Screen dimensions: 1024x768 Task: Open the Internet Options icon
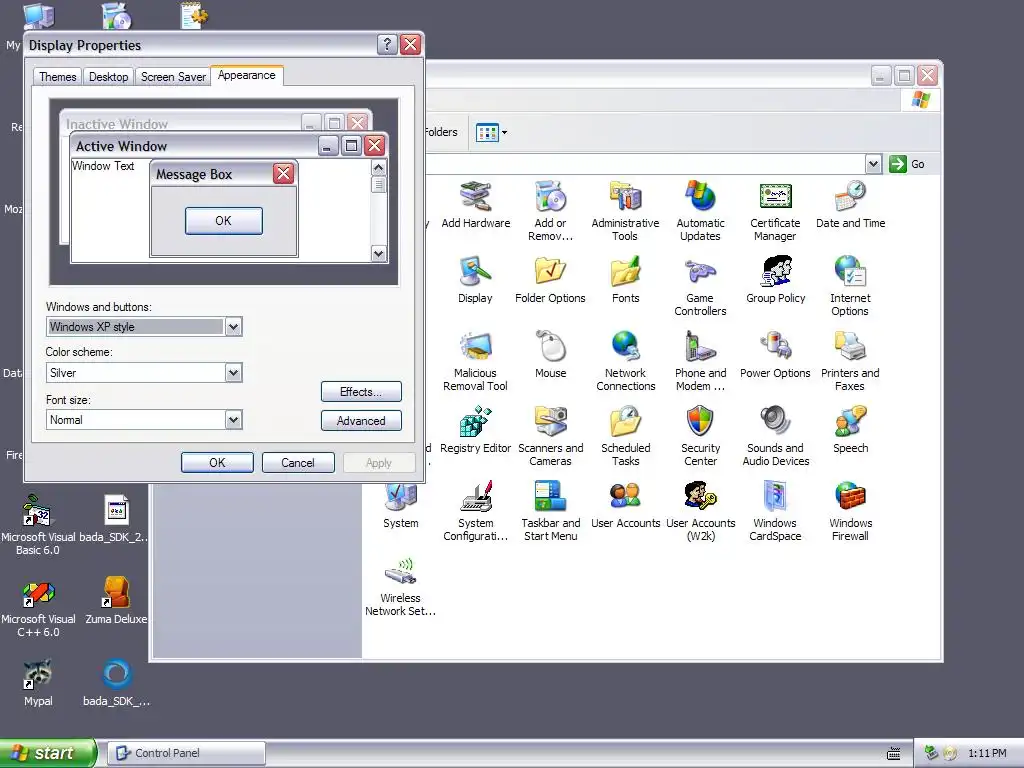point(850,272)
